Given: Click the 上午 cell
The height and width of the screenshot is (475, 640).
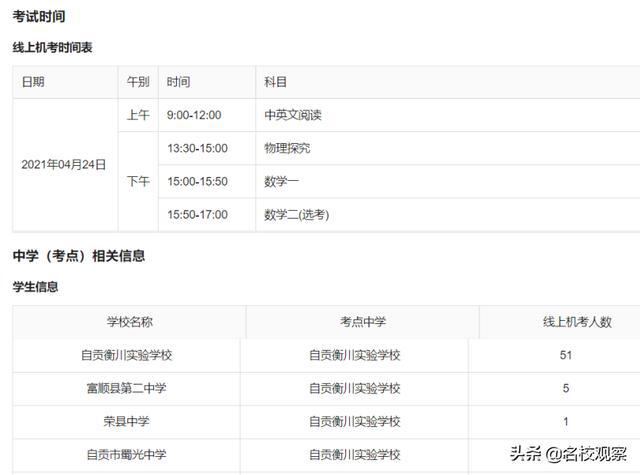Looking at the screenshot, I should (138, 115).
